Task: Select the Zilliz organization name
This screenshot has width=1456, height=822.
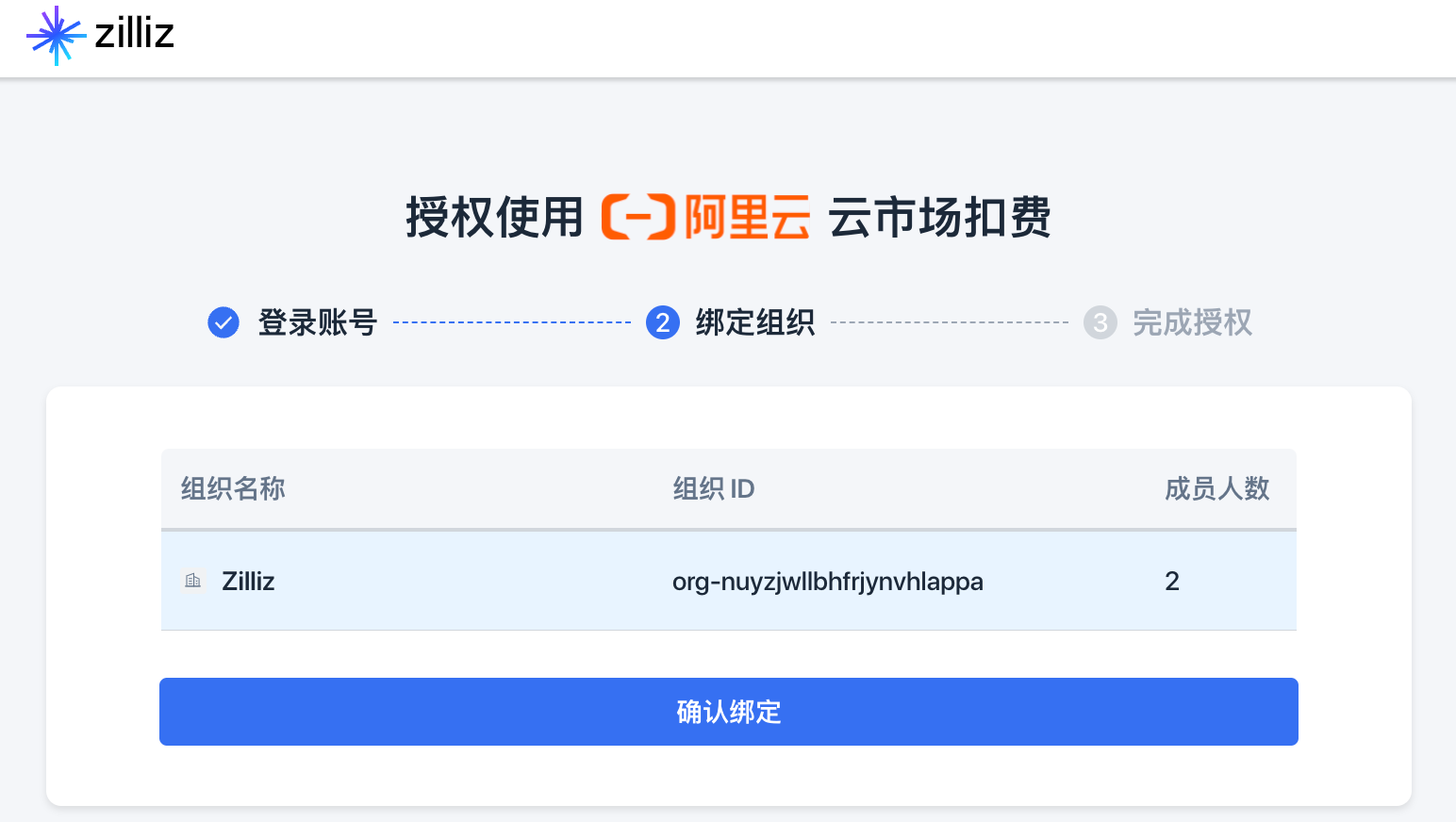Action: [x=248, y=581]
